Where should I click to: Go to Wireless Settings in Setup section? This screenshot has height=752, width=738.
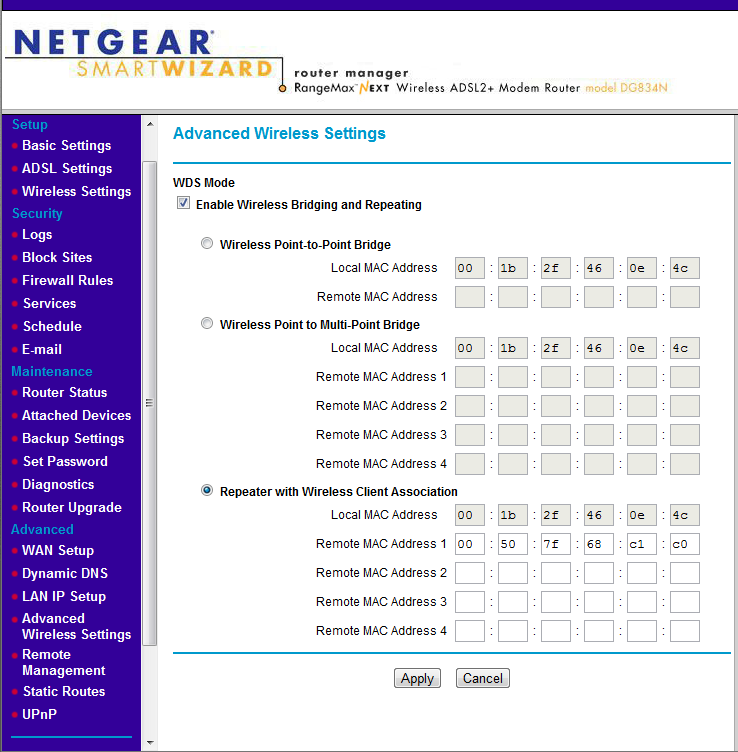pos(76,191)
